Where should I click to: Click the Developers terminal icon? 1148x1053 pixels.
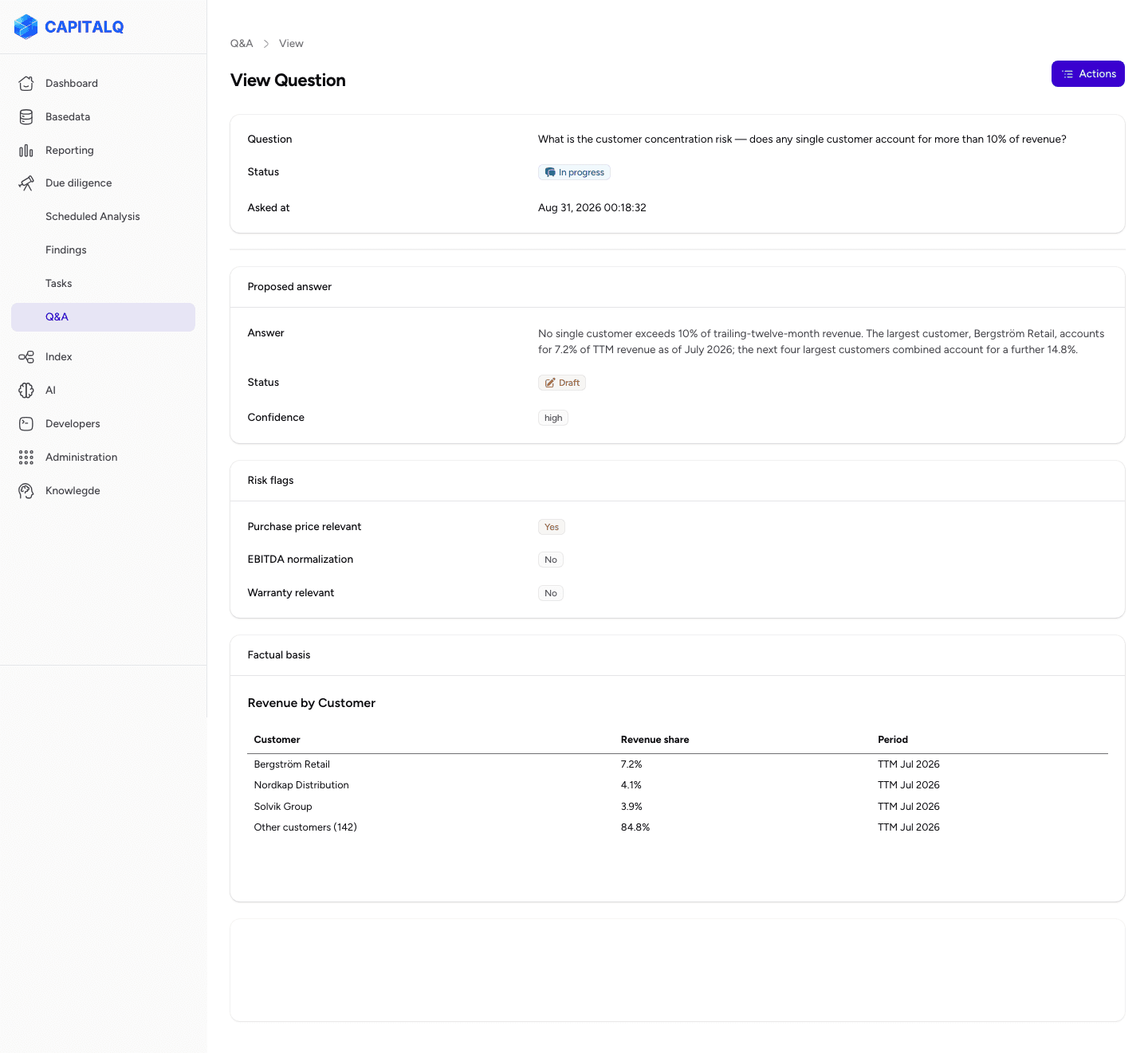(x=26, y=424)
